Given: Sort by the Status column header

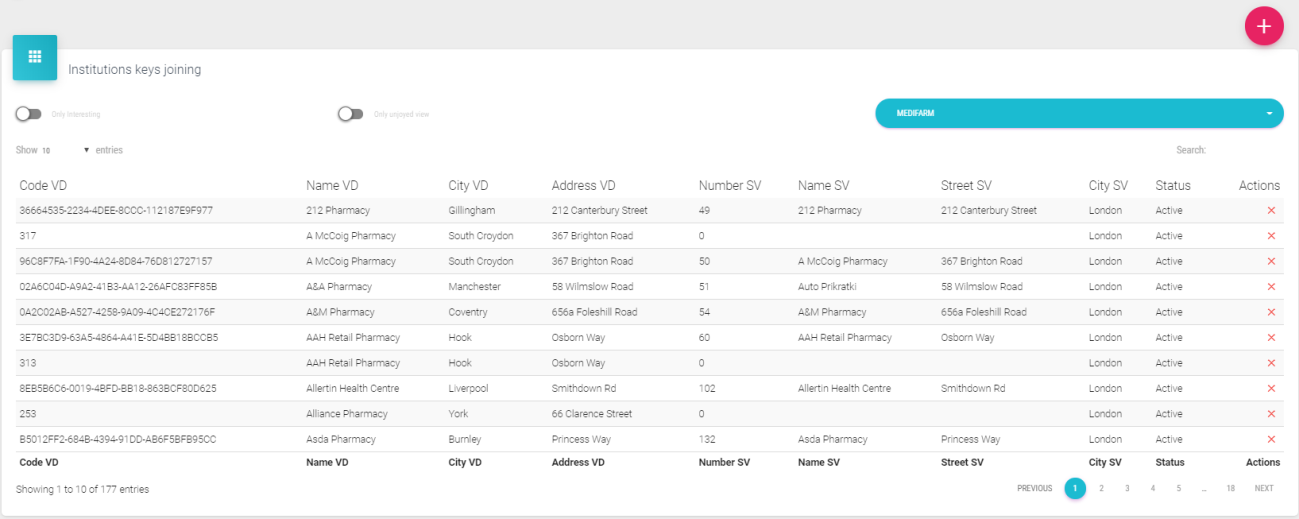Looking at the screenshot, I should coord(1172,185).
